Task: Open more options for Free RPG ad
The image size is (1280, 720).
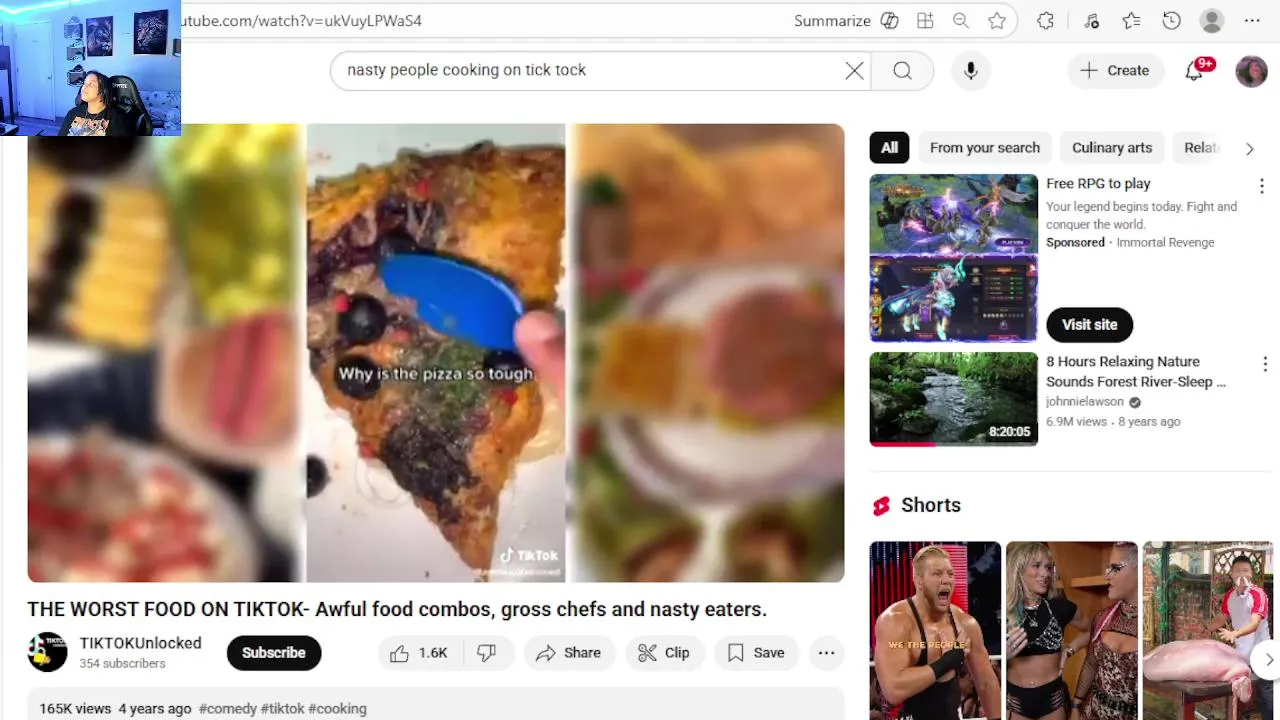Action: pos(1262,186)
